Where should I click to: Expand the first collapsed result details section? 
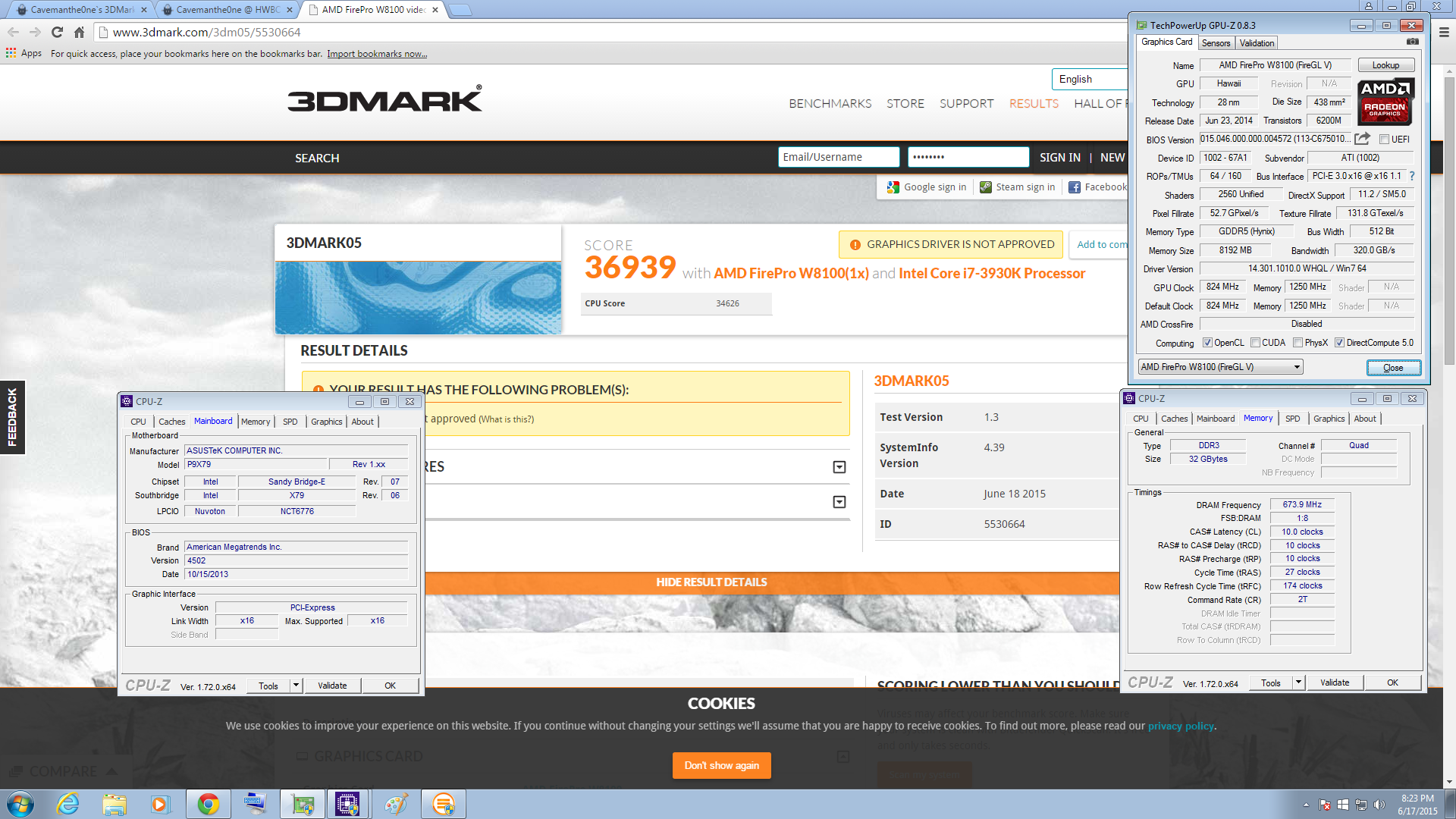coord(839,467)
